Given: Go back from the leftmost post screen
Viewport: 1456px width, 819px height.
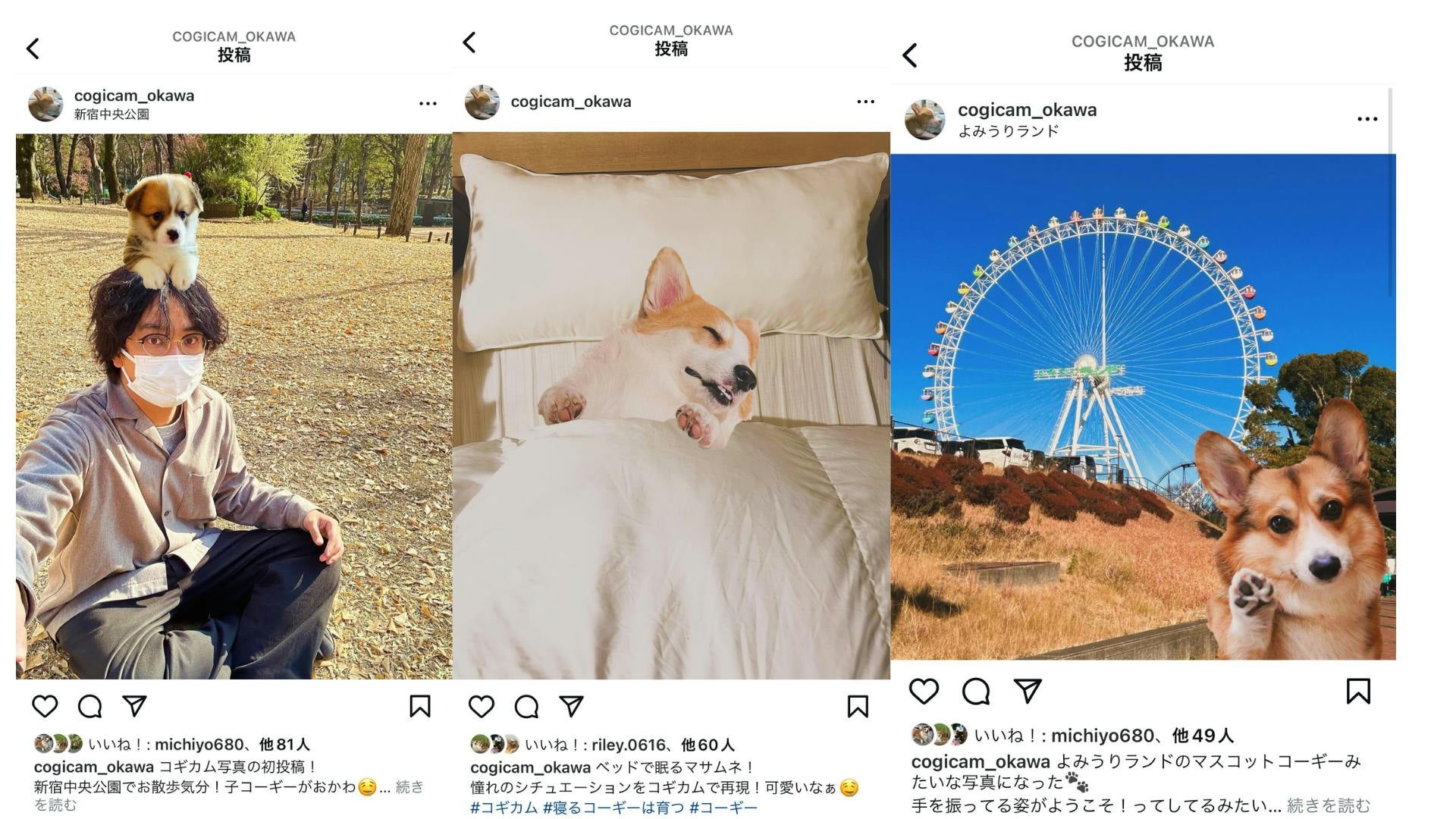Looking at the screenshot, I should [33, 49].
